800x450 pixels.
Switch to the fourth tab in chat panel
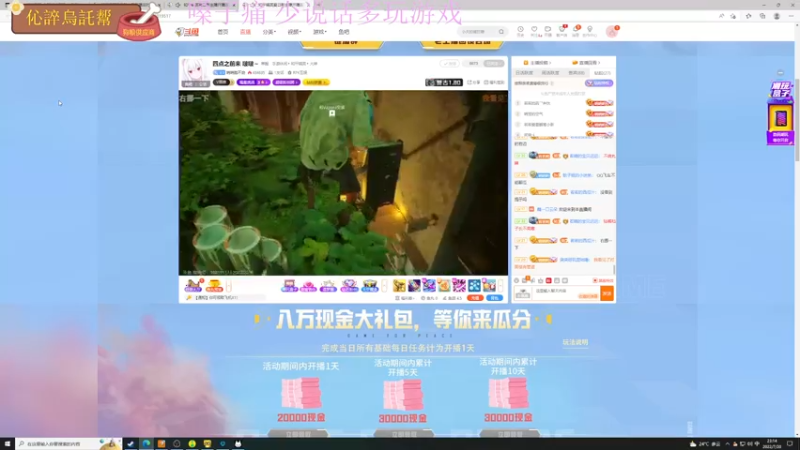602,73
